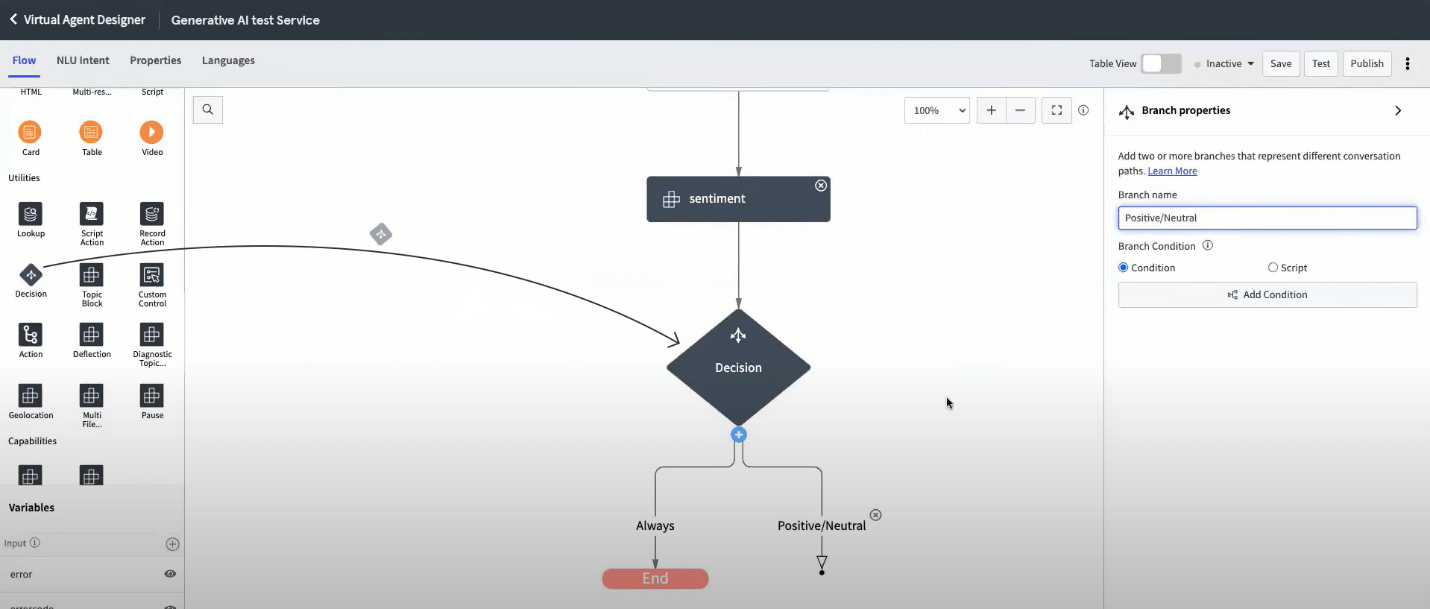Click the Branch Condition info icon
The image size is (1430, 609).
click(x=1207, y=245)
